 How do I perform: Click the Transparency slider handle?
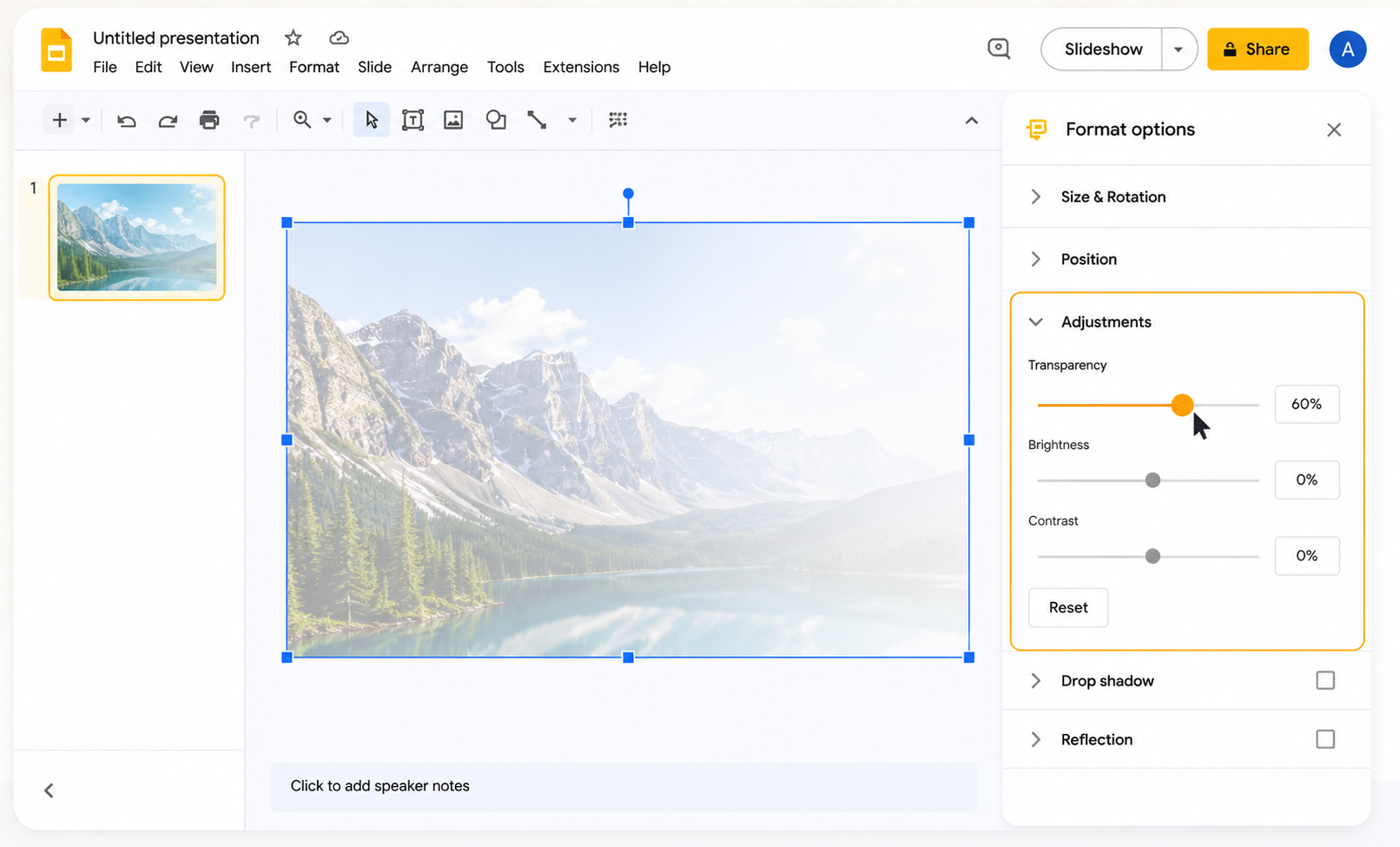point(1182,405)
